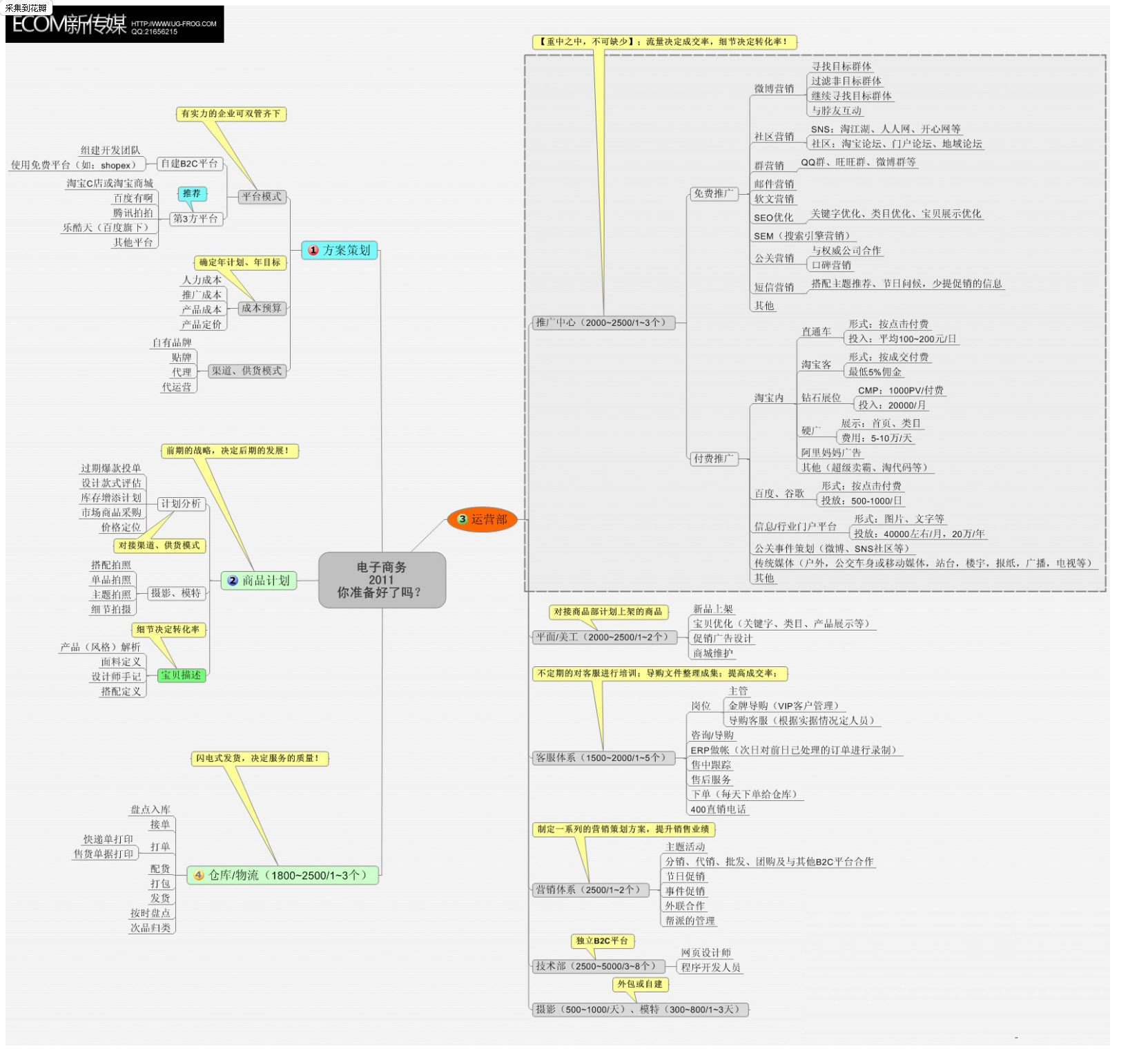Click the 信息/行业门户平台 text
The image size is (1148, 1051).
click(795, 527)
